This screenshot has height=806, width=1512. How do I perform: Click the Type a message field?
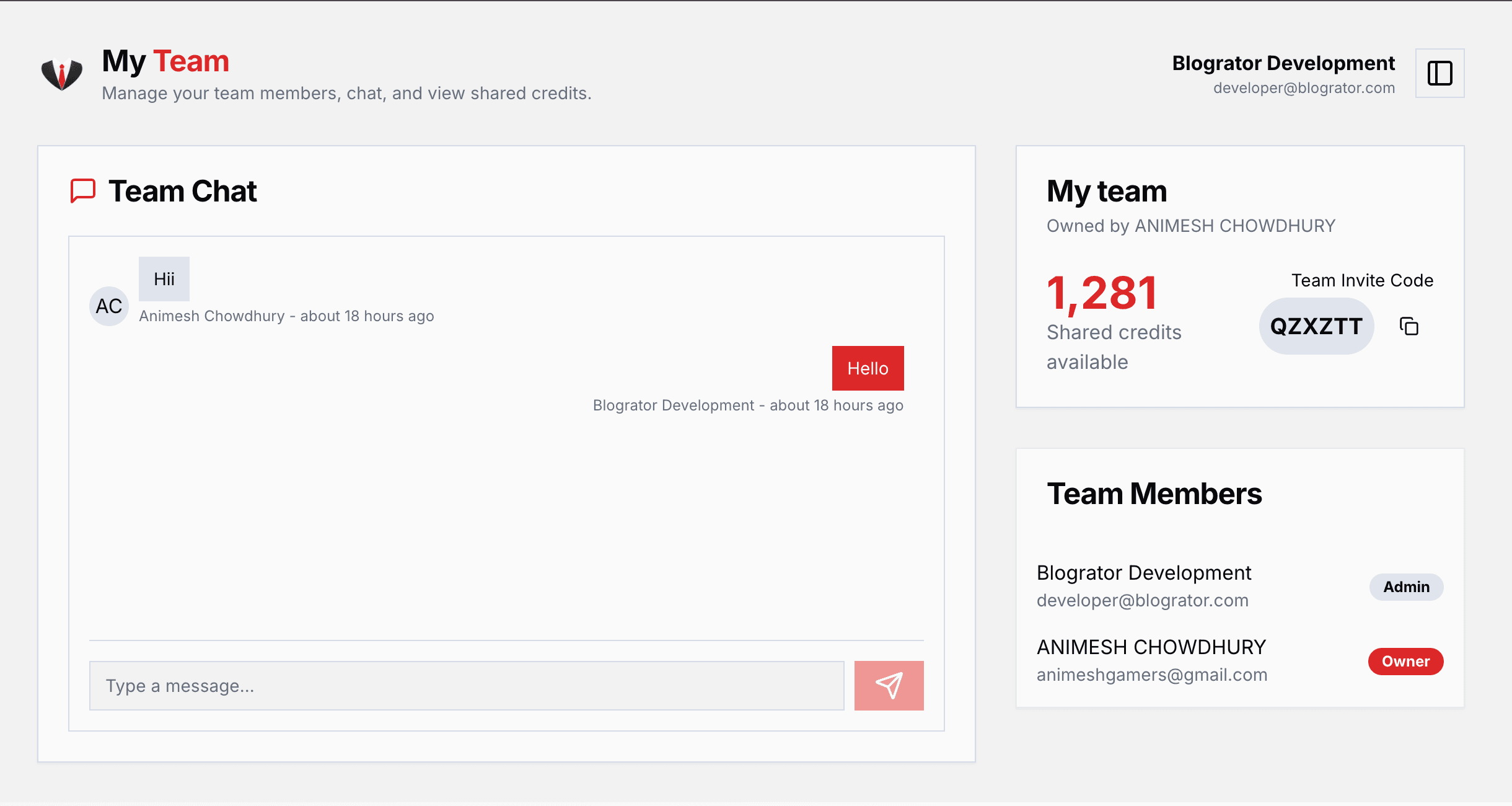tap(466, 686)
